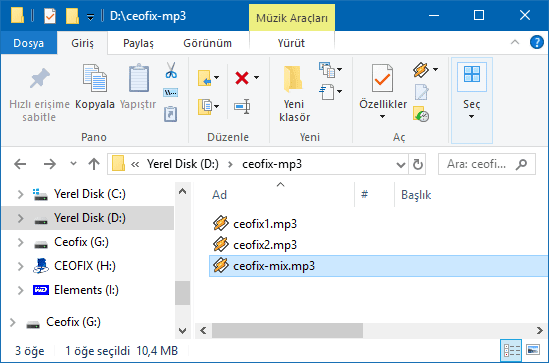Screen dimensions: 549x363
Task: Click the easy access icon
Action: pos(327,92)
